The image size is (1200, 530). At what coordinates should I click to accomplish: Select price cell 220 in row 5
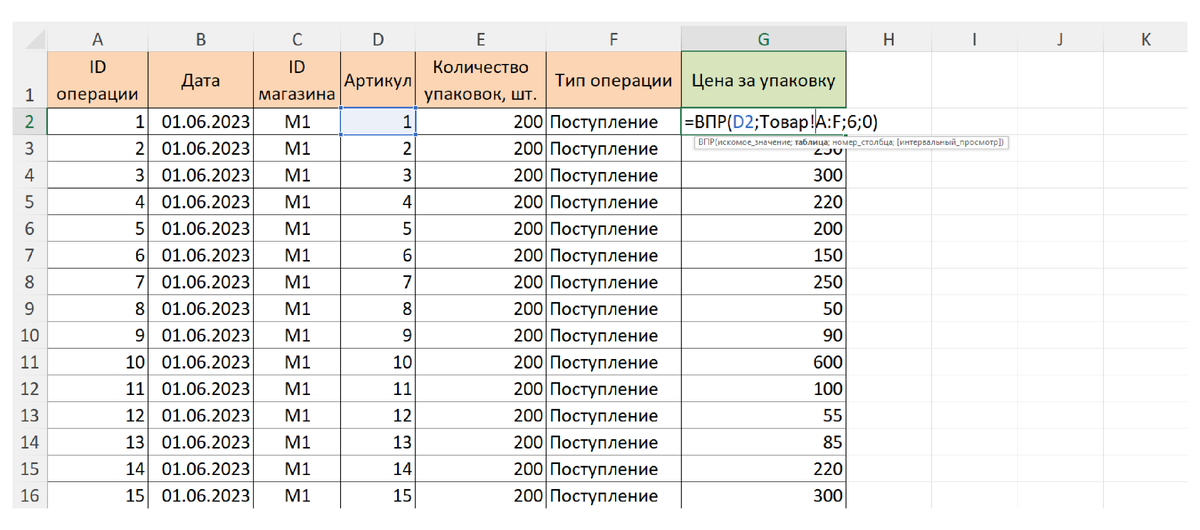[763, 202]
